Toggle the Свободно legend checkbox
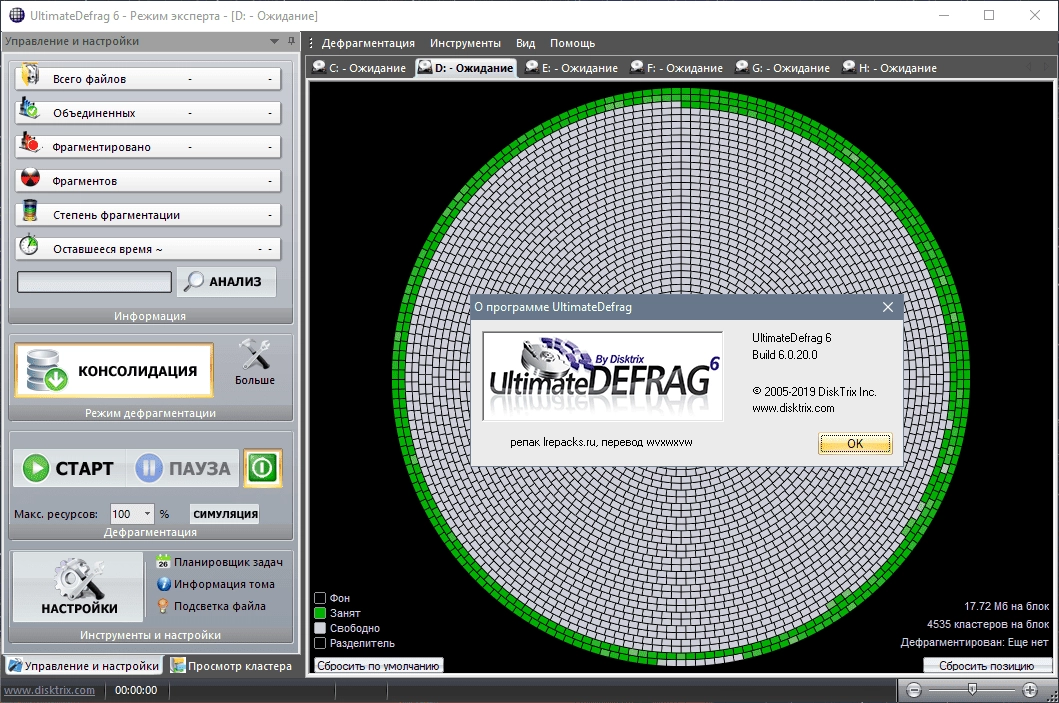Image resolution: width=1059 pixels, height=703 pixels. [x=320, y=628]
